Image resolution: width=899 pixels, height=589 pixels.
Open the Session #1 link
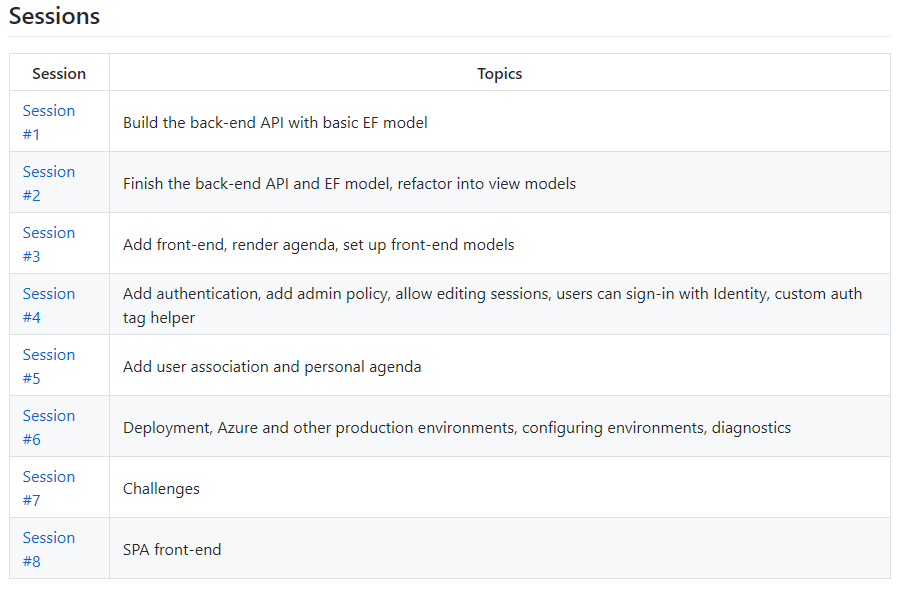(x=49, y=122)
